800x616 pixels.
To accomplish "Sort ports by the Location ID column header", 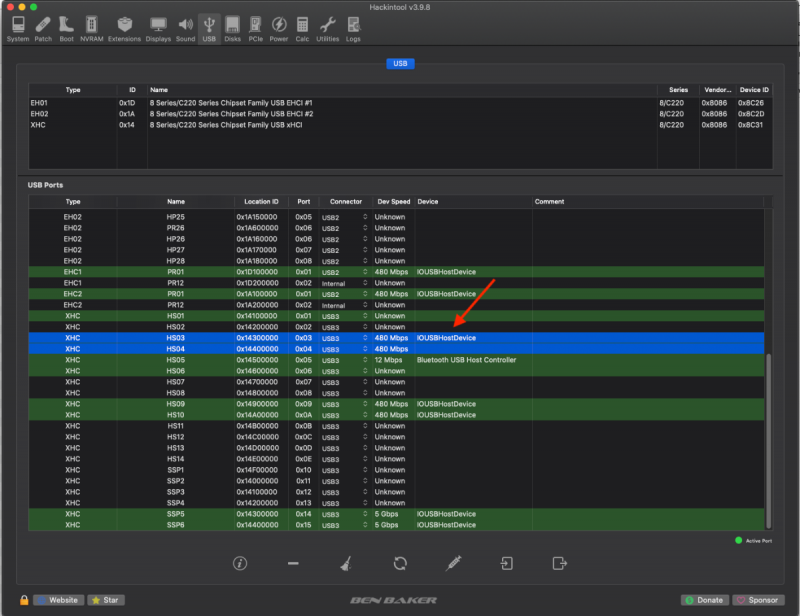I will click(x=261, y=201).
